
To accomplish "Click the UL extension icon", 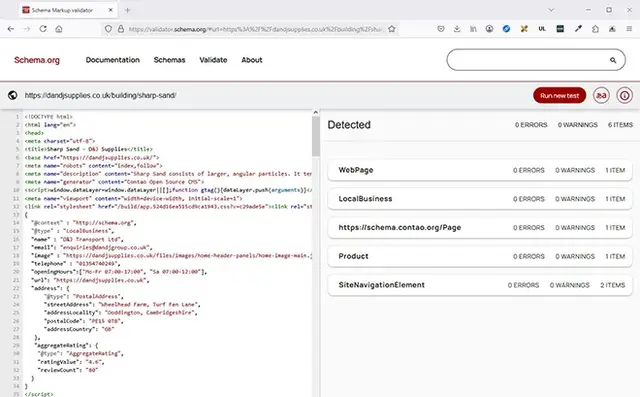I will click(x=542, y=29).
